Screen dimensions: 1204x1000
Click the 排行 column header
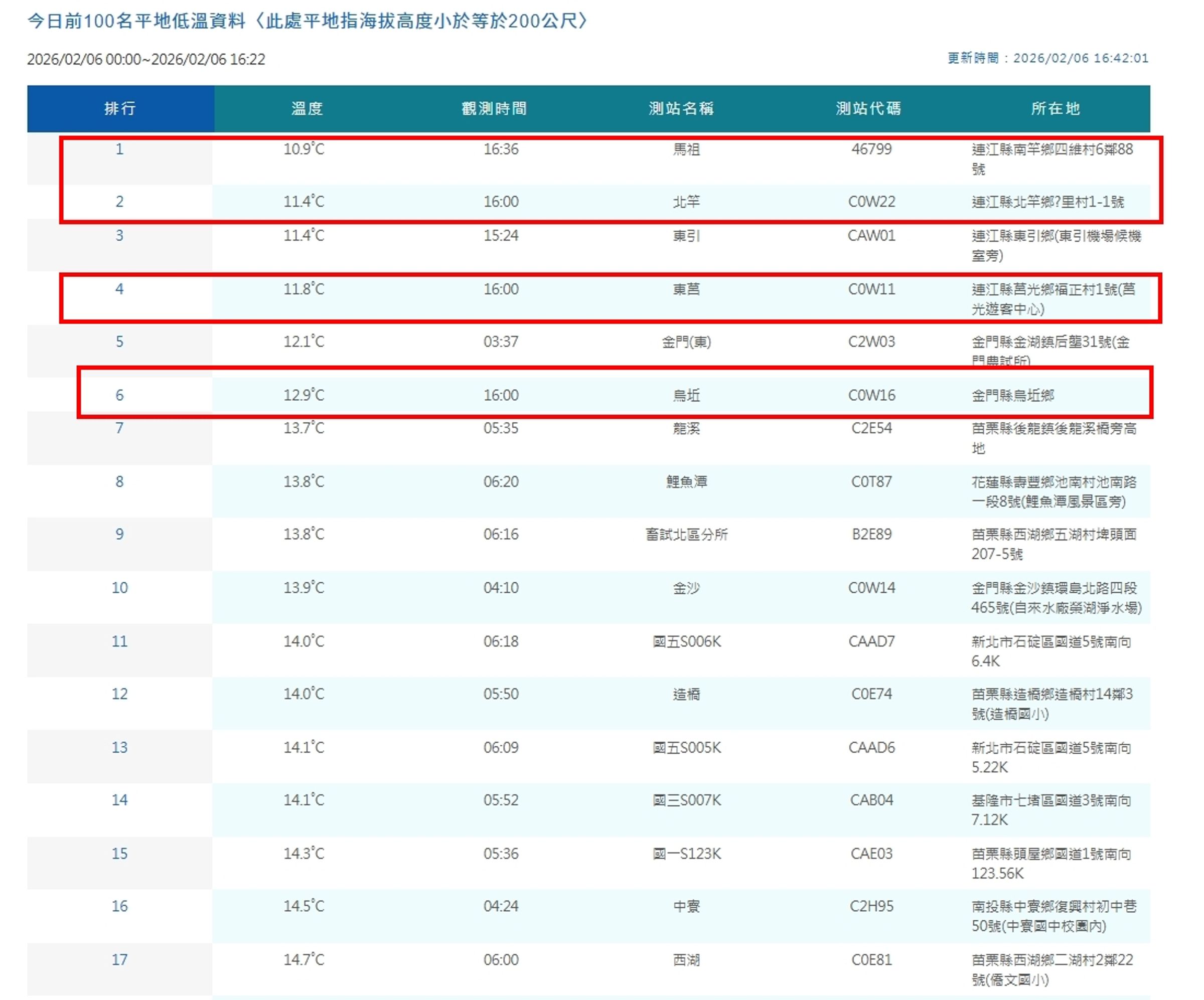(x=120, y=108)
